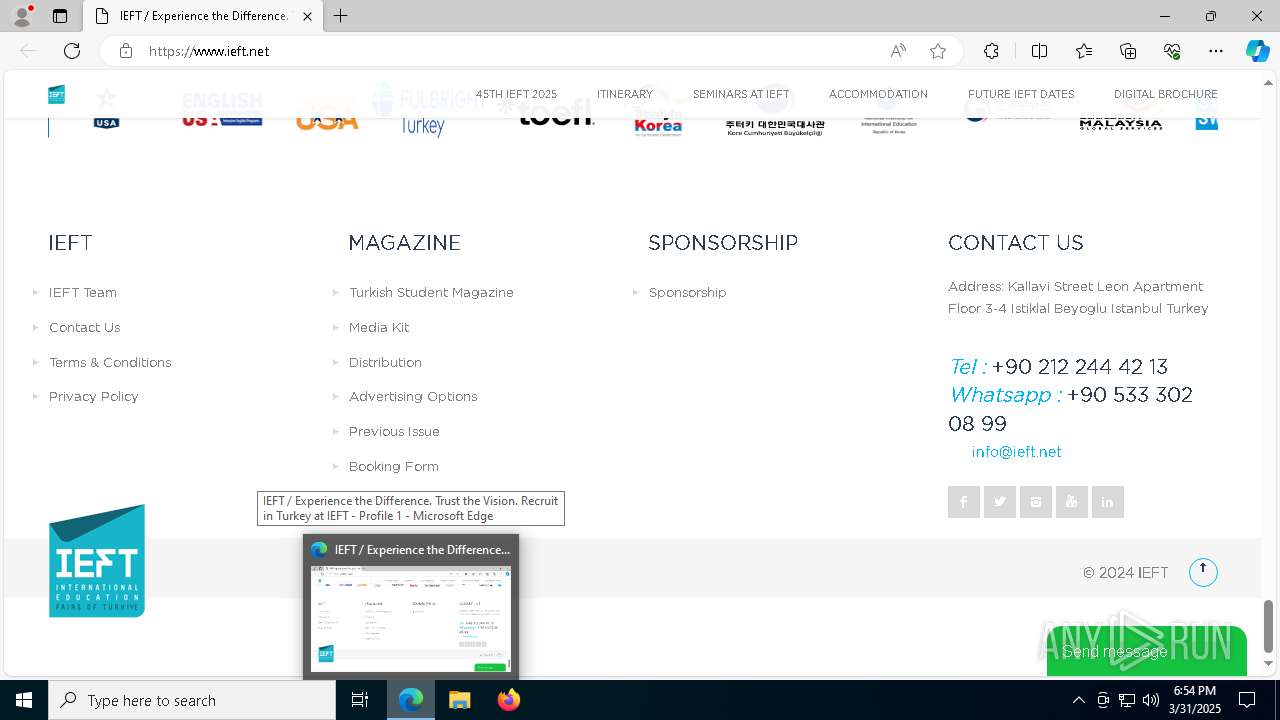
Task: Click the Windows search box
Action: [x=192, y=700]
